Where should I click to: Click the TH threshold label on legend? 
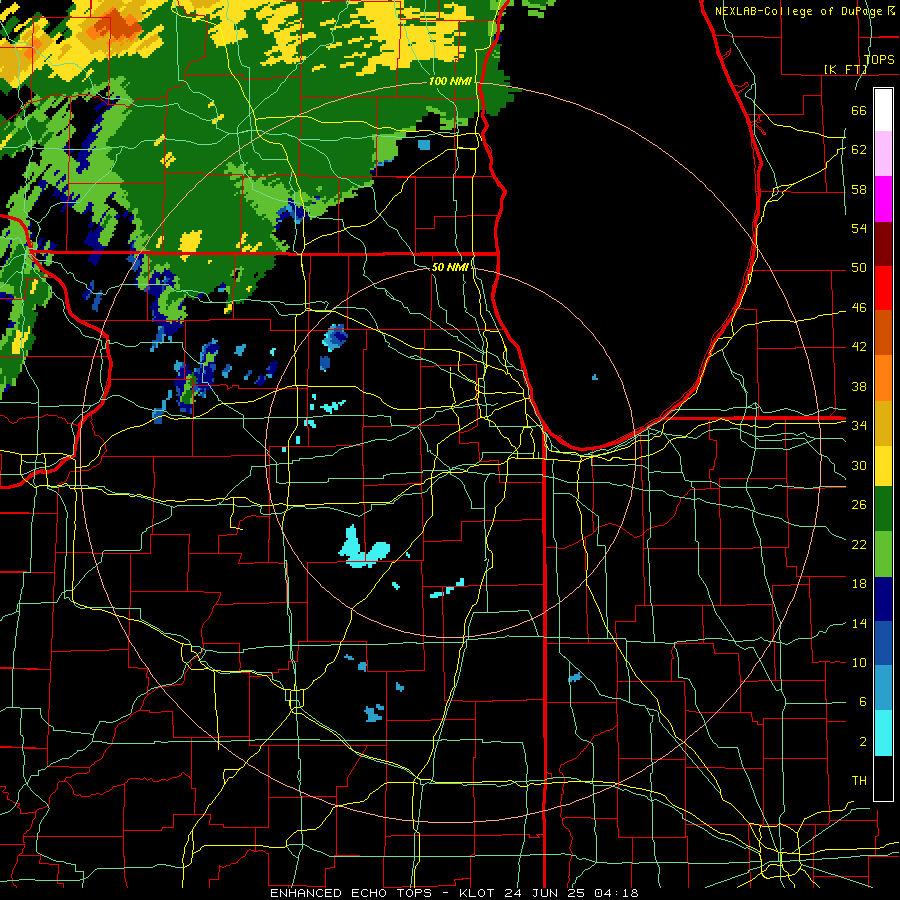[x=859, y=781]
